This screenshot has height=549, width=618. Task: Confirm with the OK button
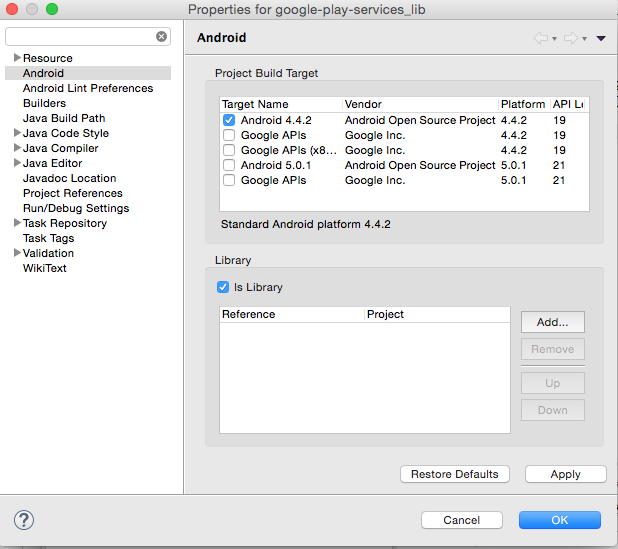pyautogui.click(x=560, y=520)
